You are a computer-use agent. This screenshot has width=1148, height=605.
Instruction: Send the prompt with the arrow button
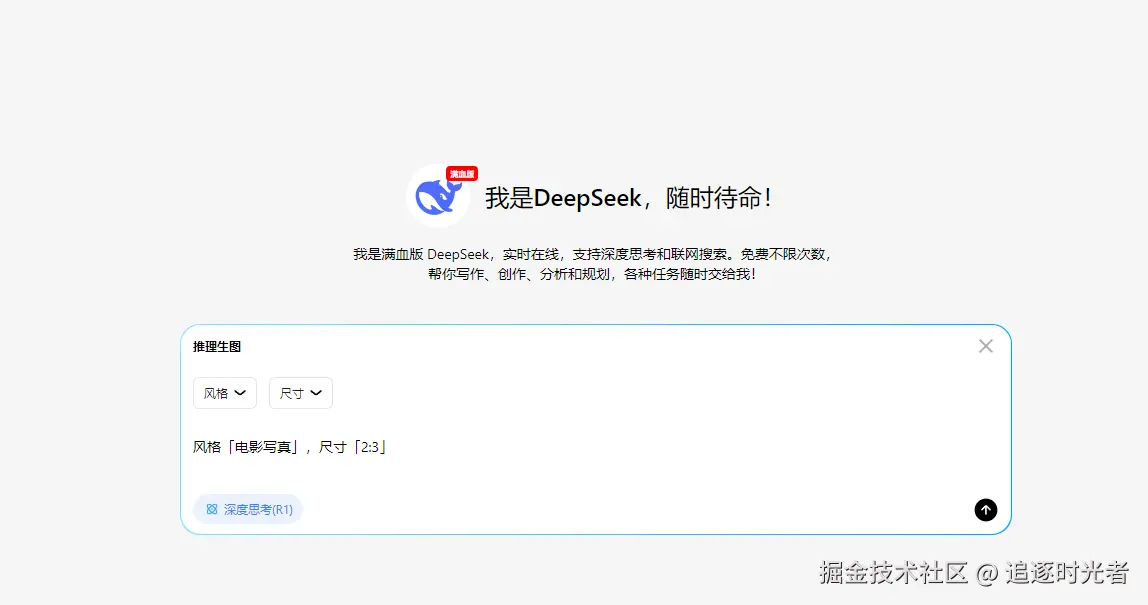click(x=985, y=510)
